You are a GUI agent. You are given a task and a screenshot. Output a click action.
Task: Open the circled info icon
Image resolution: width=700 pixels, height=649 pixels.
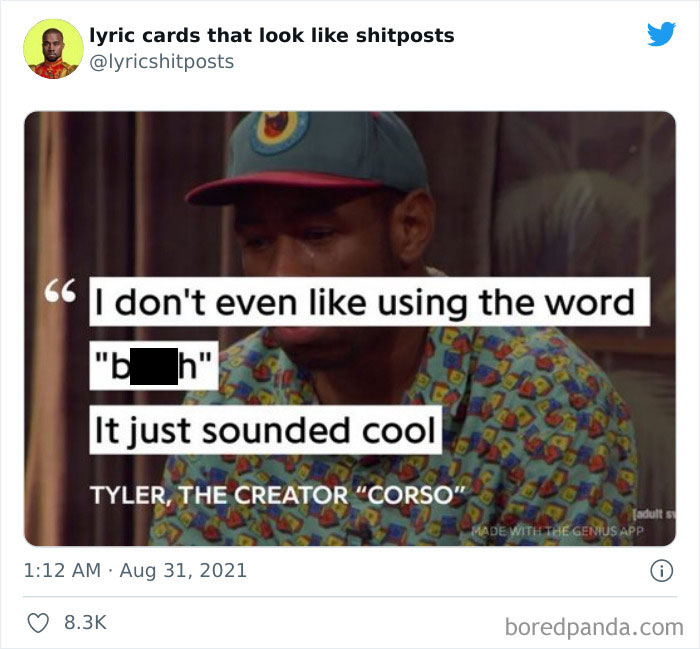point(661,570)
